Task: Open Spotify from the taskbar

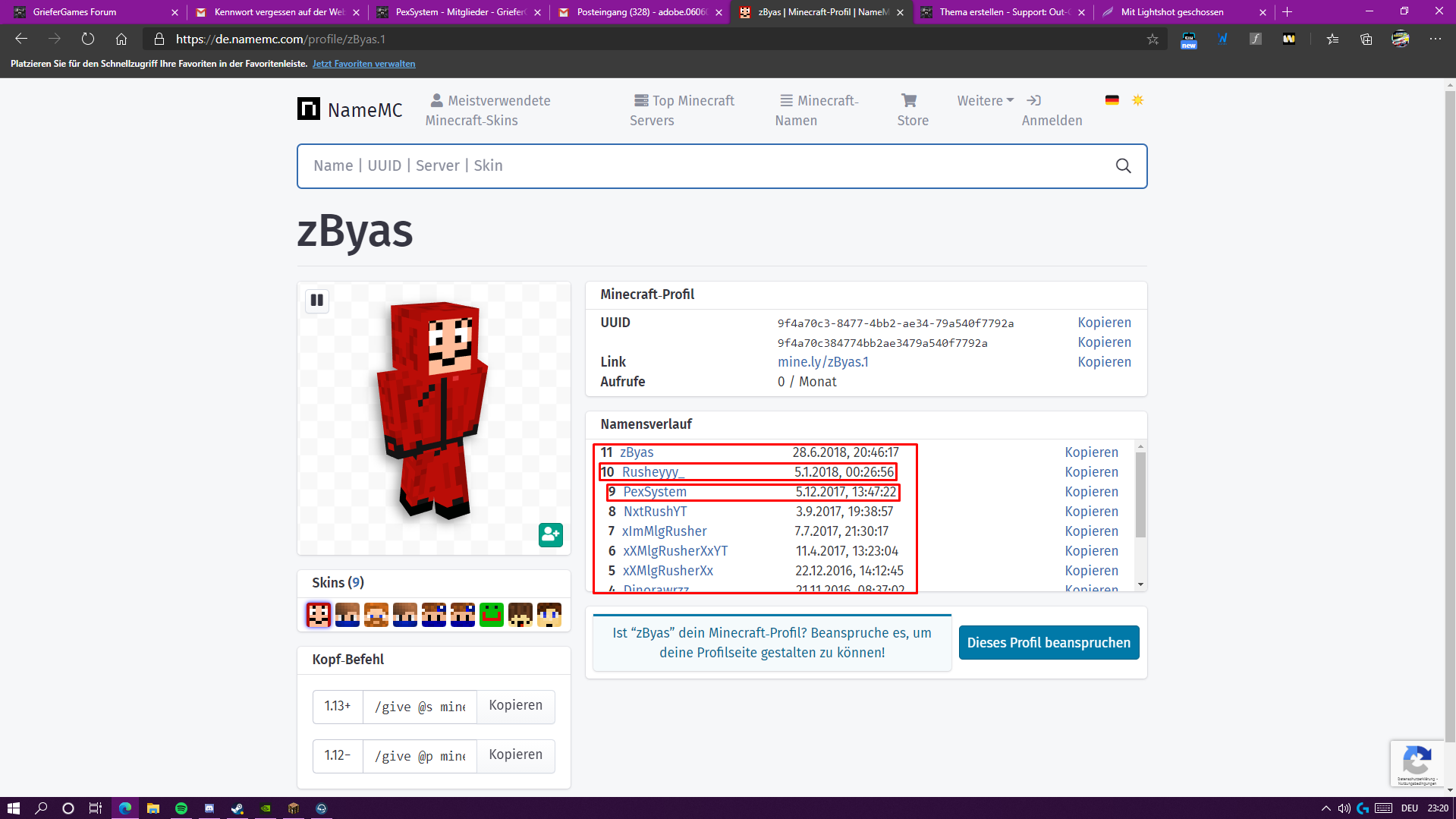Action: click(181, 808)
